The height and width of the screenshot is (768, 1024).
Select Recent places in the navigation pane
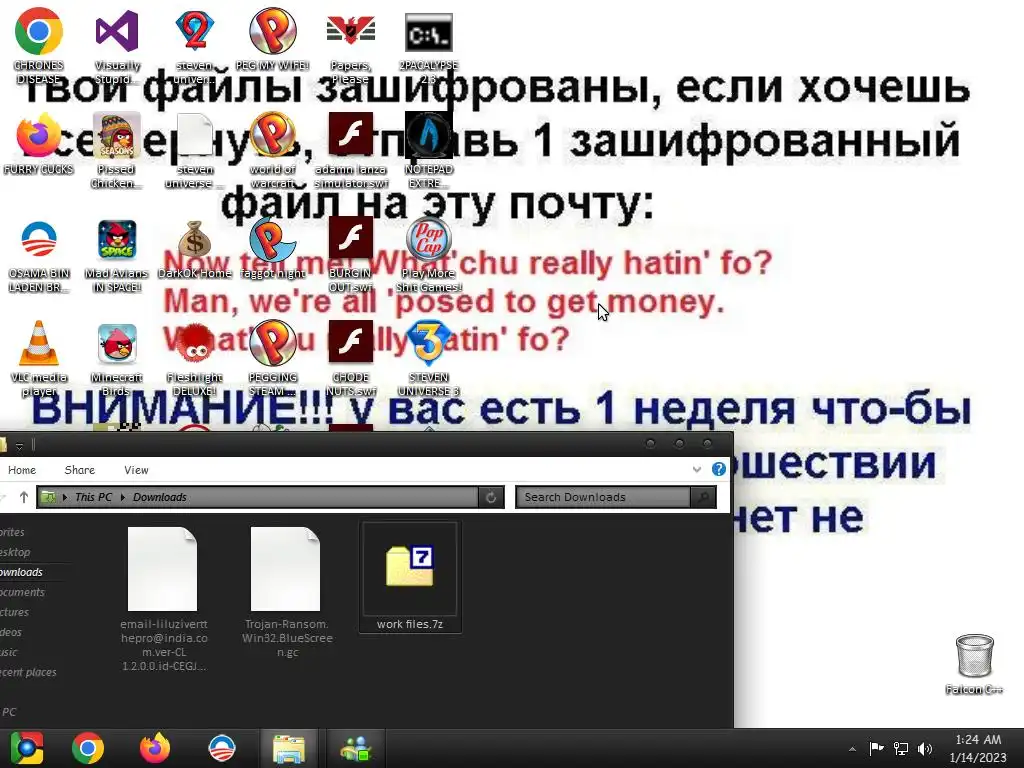coord(28,672)
